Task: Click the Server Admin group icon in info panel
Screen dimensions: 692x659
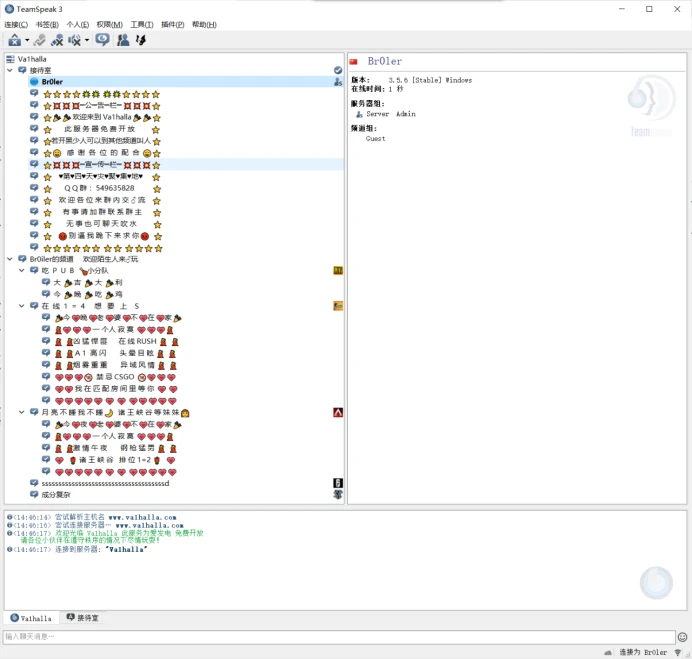Action: [359, 114]
